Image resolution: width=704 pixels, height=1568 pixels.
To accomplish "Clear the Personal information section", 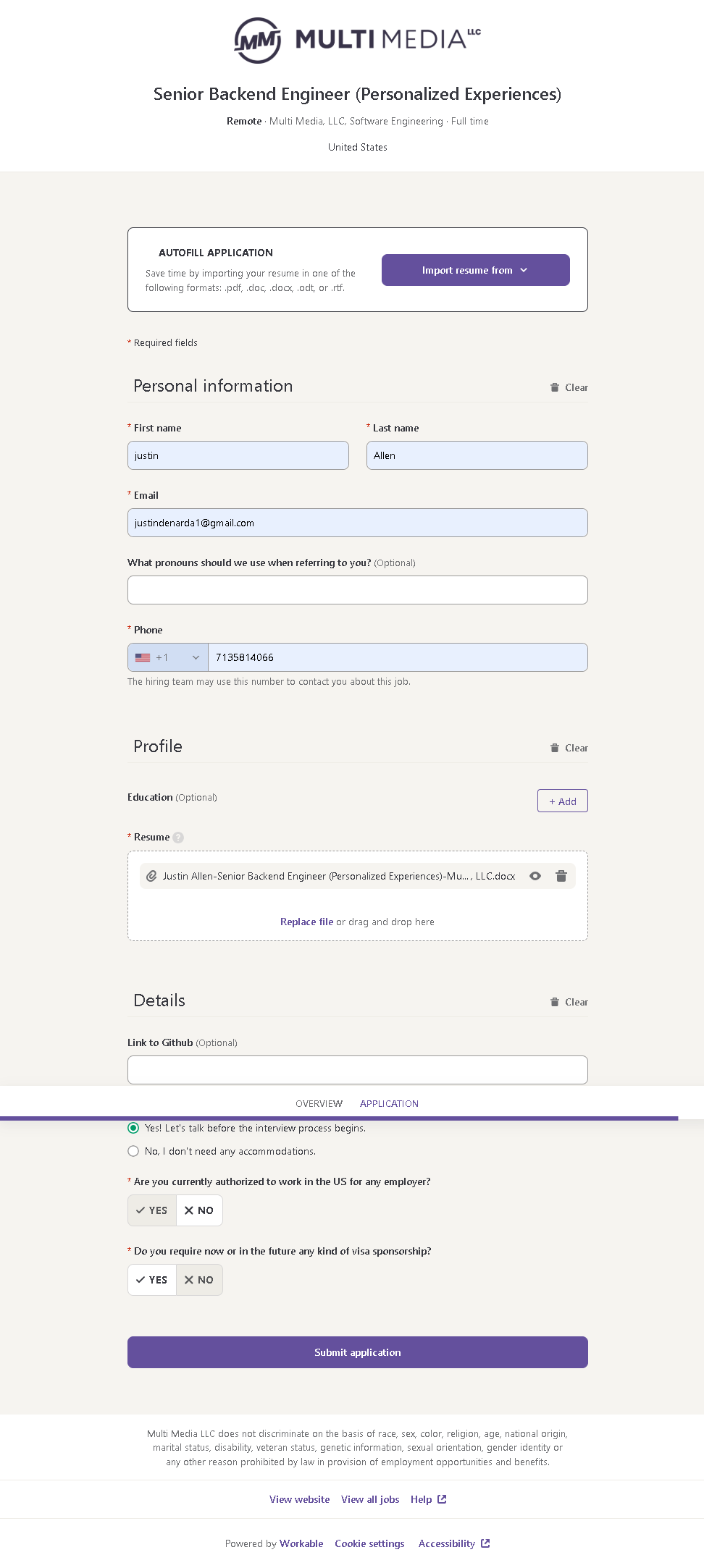I will [569, 387].
